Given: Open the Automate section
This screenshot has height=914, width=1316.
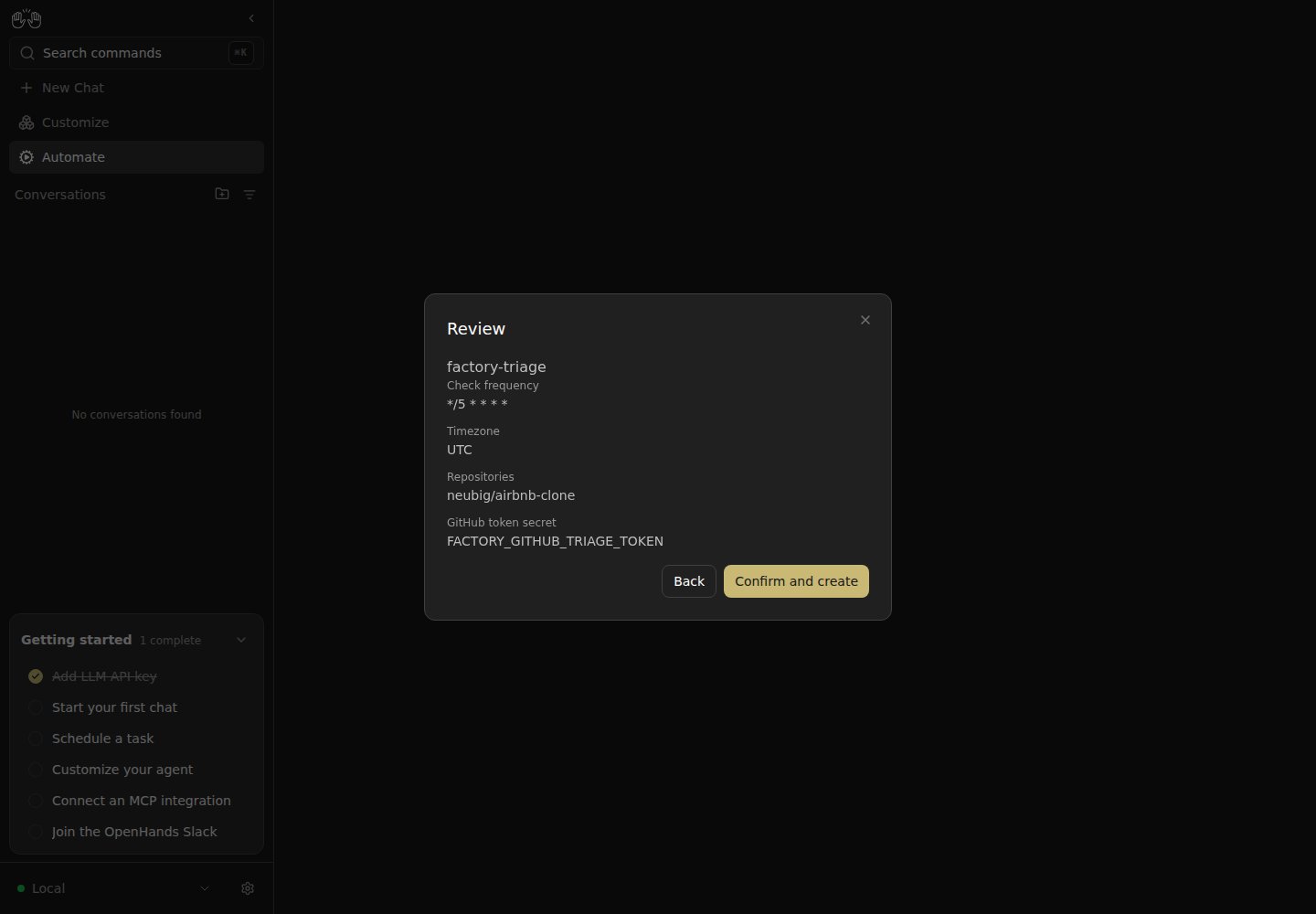Looking at the screenshot, I should point(136,157).
